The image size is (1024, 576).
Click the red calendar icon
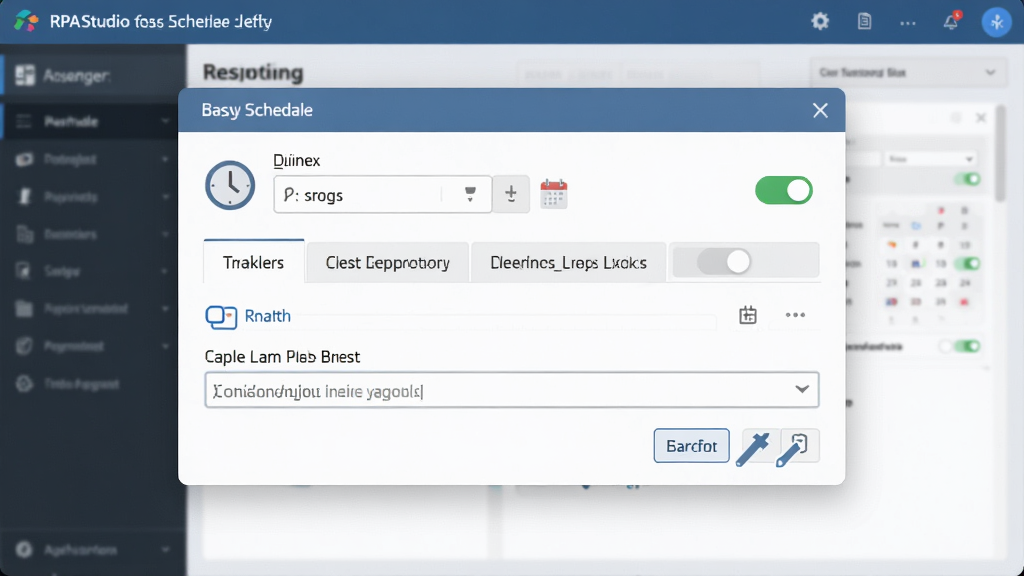[553, 194]
